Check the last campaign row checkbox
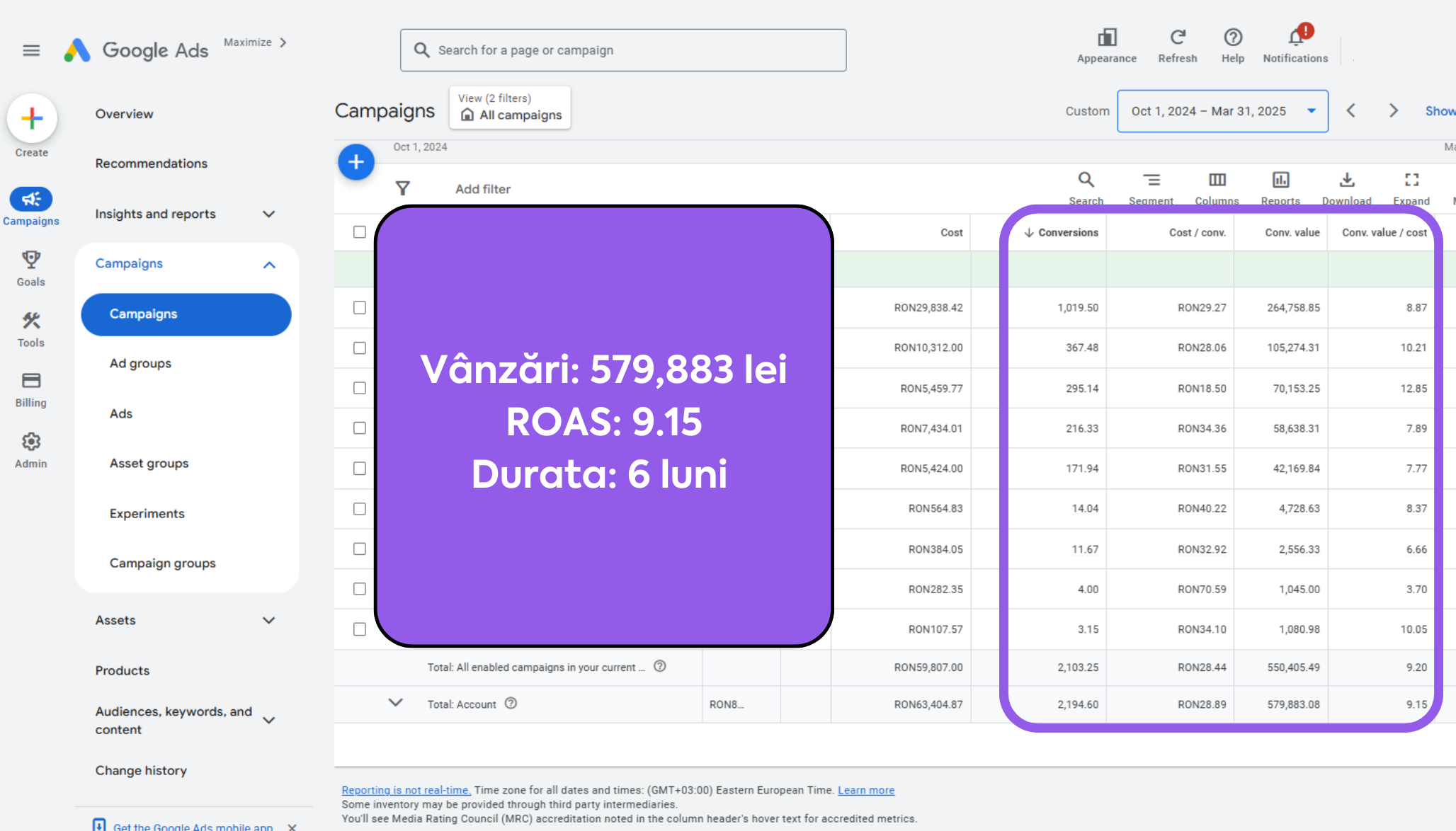The height and width of the screenshot is (831, 1456). point(360,629)
